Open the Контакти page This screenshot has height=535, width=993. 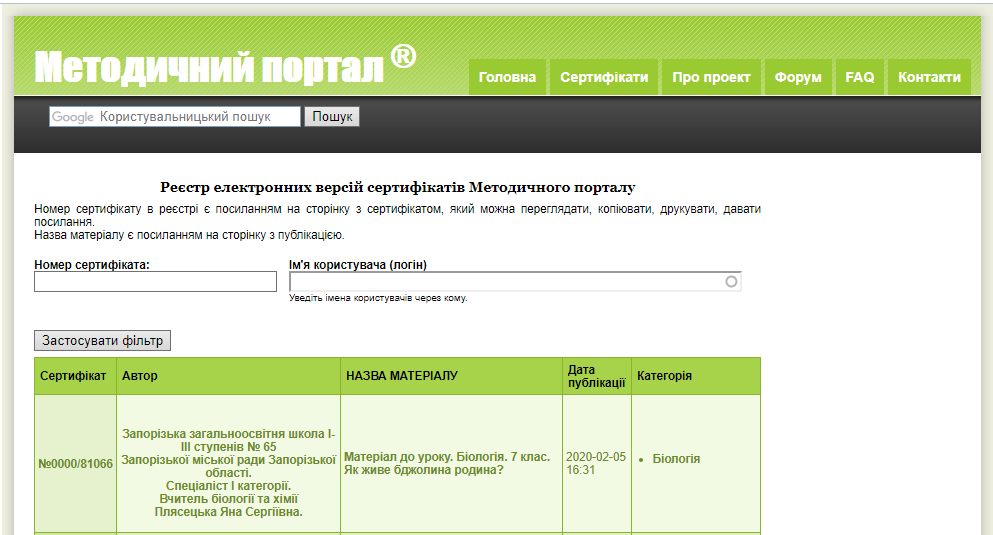pos(929,77)
